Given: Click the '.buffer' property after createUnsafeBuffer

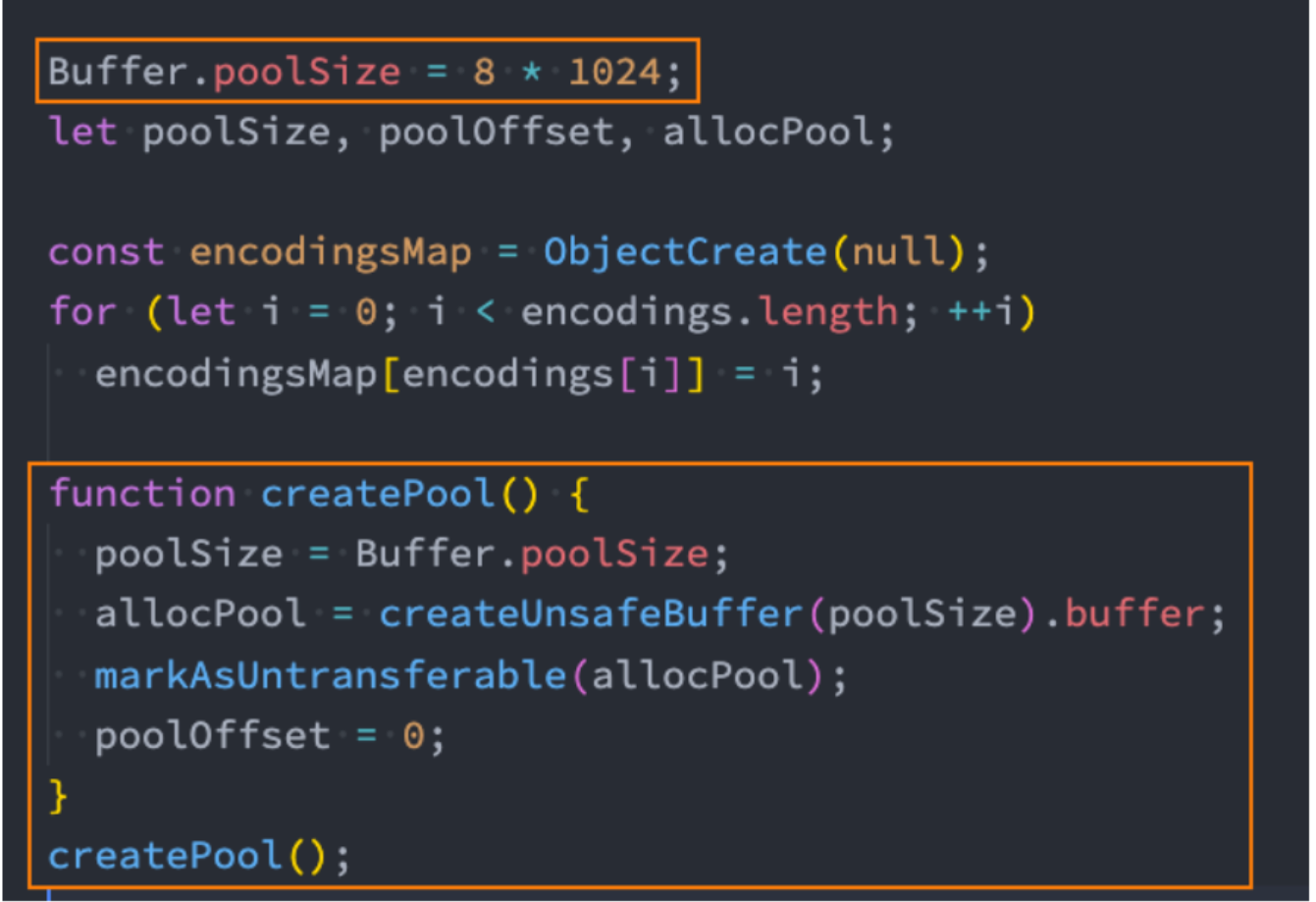Looking at the screenshot, I should pos(1134,614).
